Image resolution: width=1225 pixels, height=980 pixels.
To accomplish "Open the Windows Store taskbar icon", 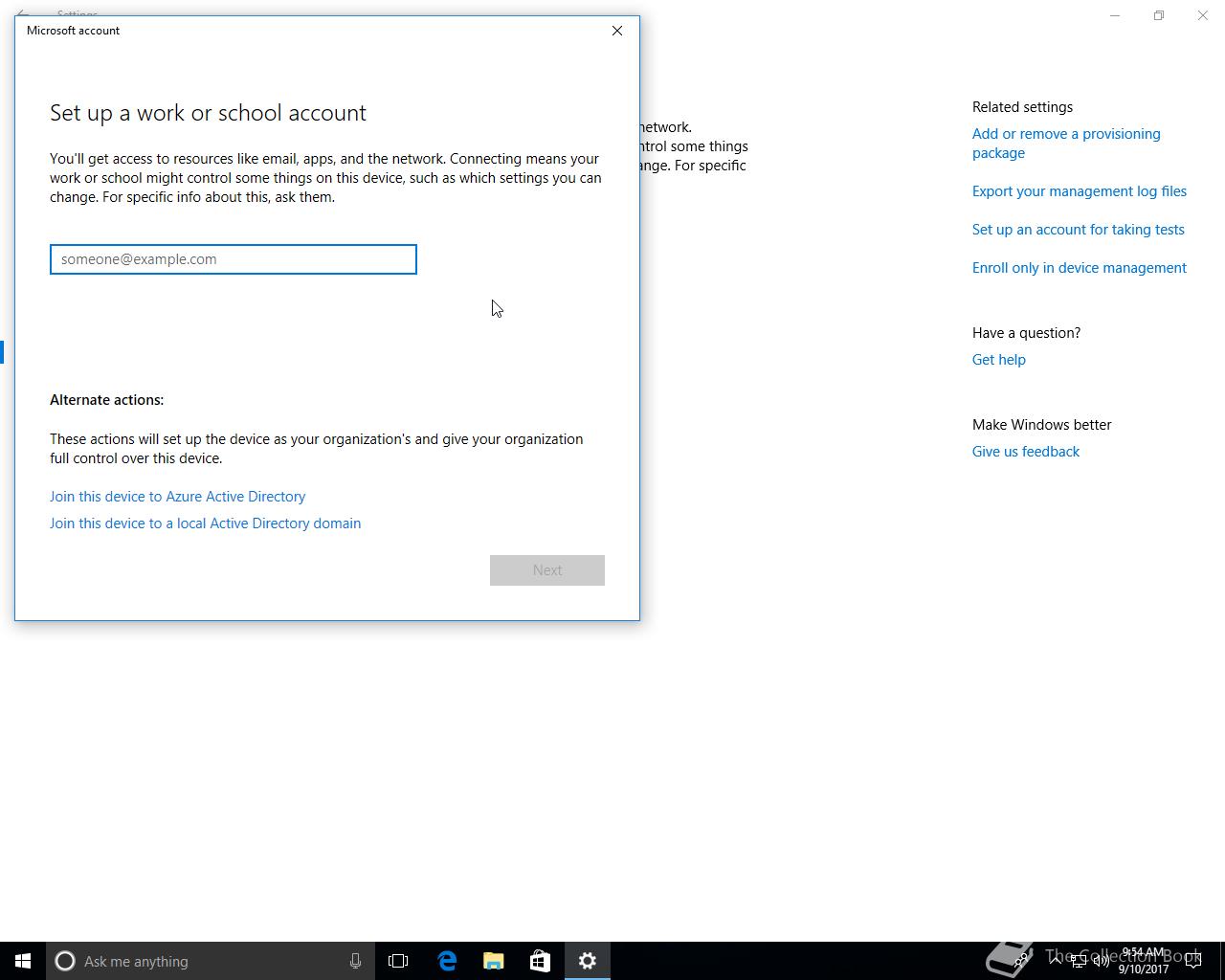I will tap(540, 961).
